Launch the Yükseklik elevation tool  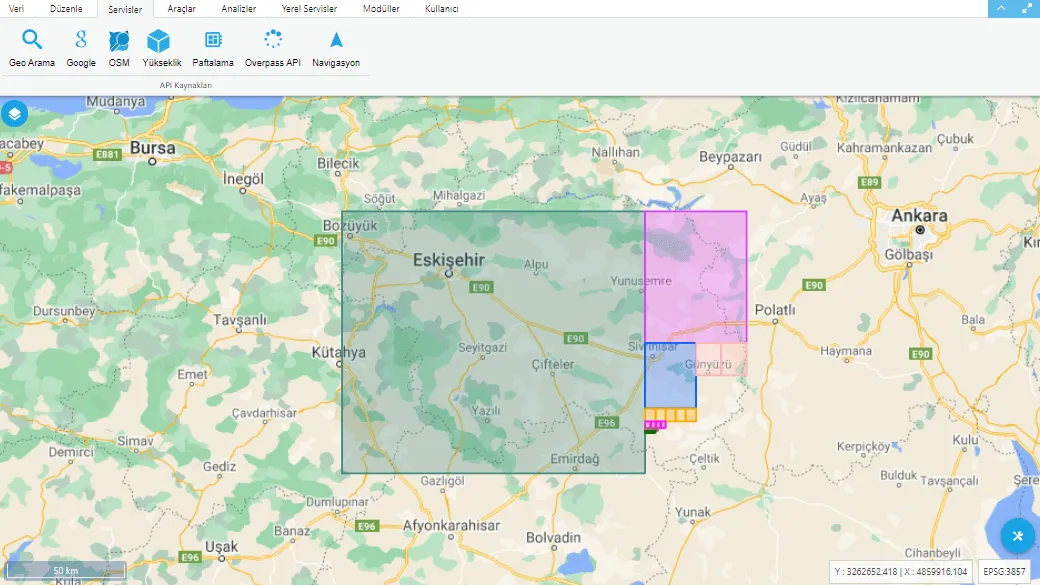pos(161,48)
